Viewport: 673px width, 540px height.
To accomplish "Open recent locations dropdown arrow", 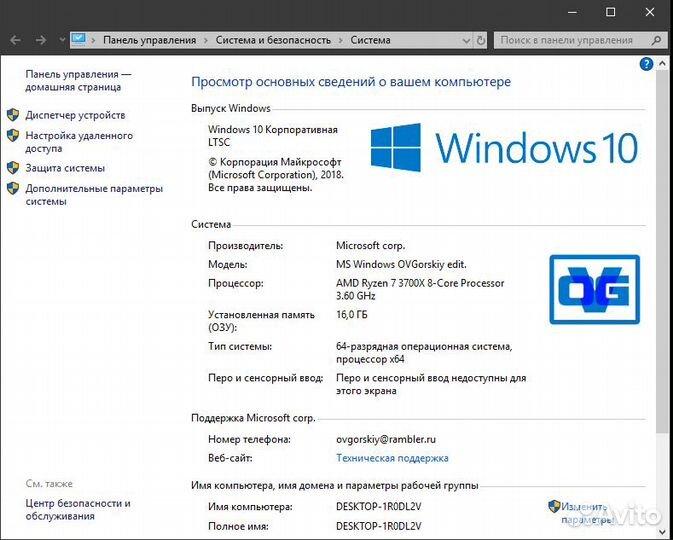I will [62, 40].
